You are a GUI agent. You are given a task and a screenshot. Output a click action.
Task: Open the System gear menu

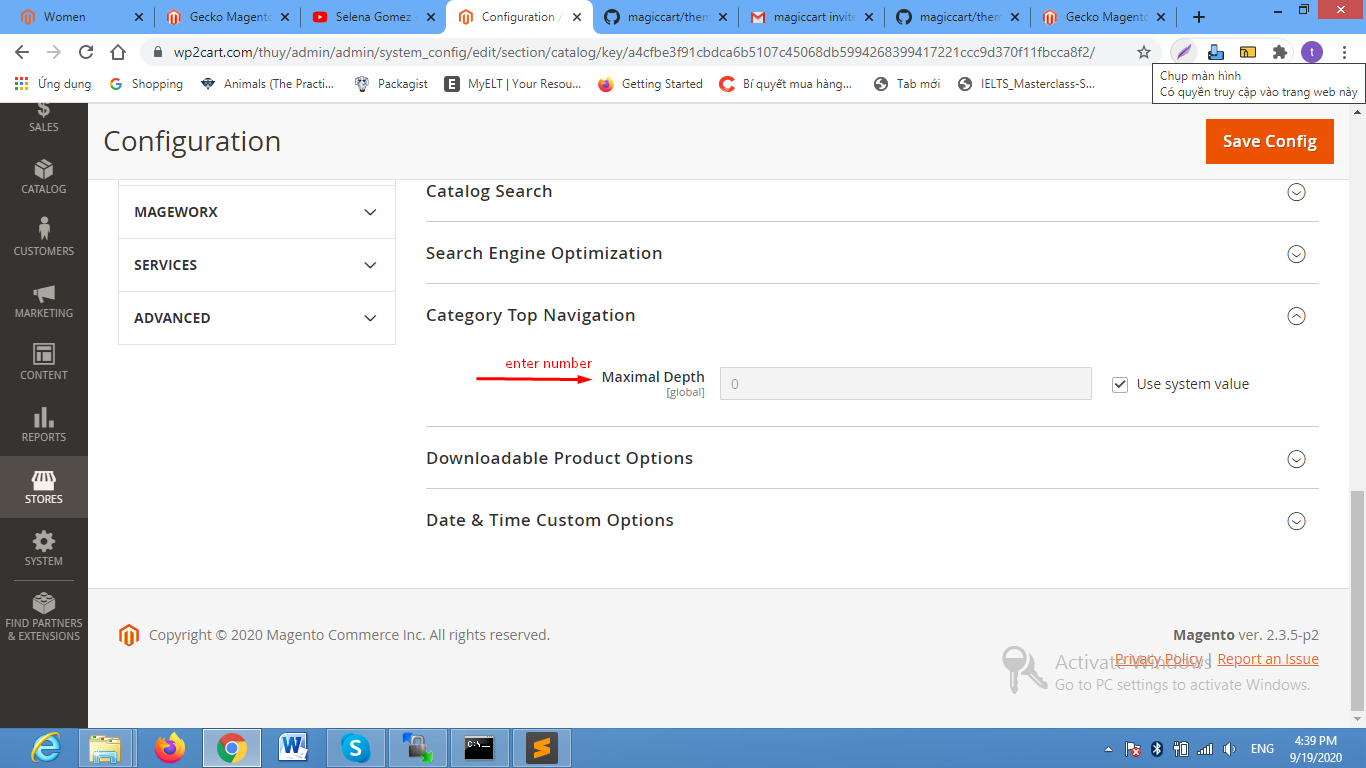43,548
